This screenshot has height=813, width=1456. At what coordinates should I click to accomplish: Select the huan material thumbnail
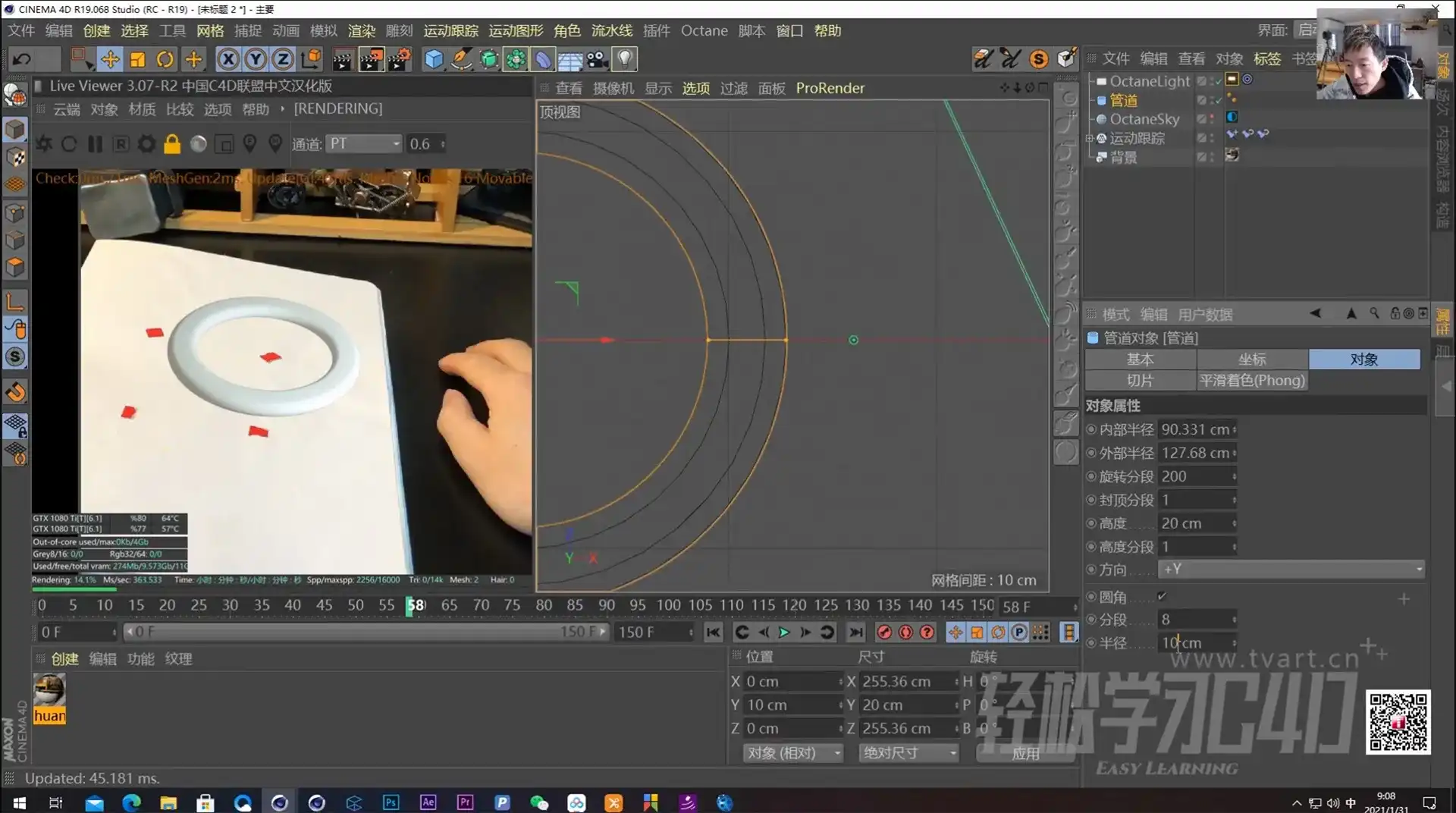click(x=49, y=690)
